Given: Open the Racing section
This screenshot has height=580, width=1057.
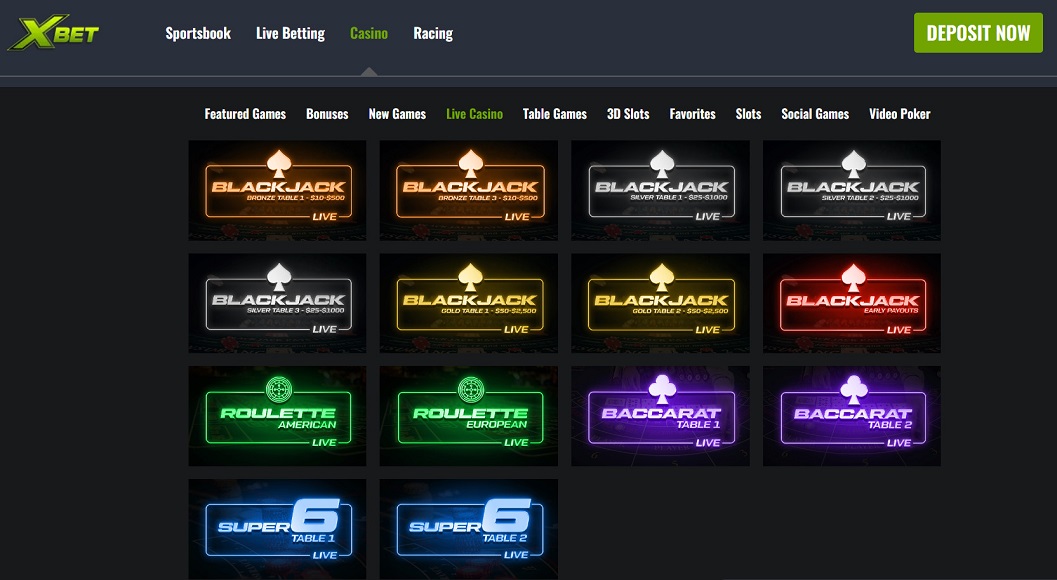Looking at the screenshot, I should 433,33.
